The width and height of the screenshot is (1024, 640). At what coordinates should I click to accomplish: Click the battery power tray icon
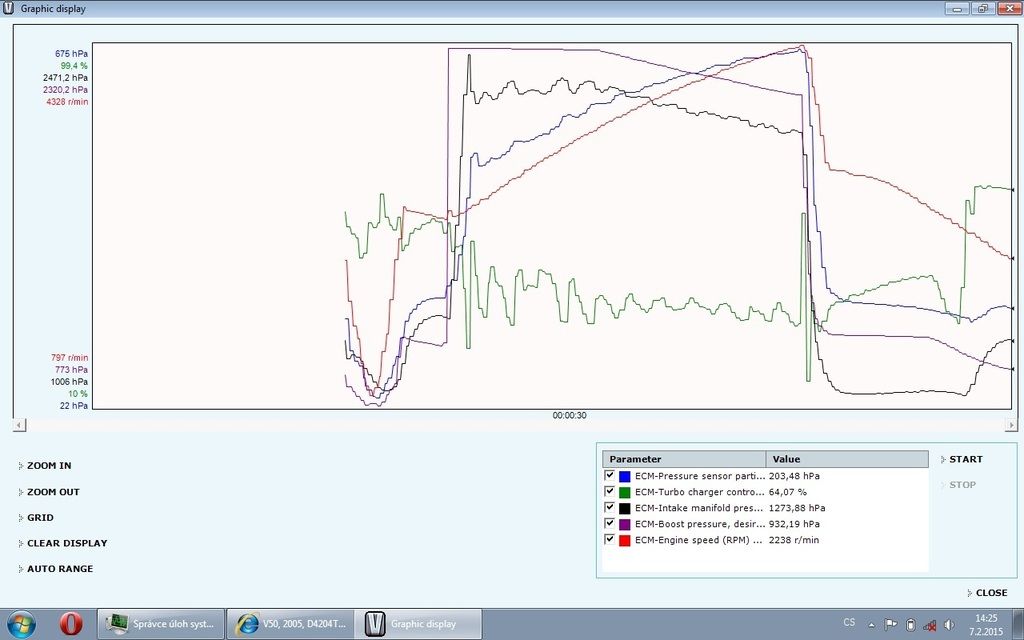coord(911,625)
